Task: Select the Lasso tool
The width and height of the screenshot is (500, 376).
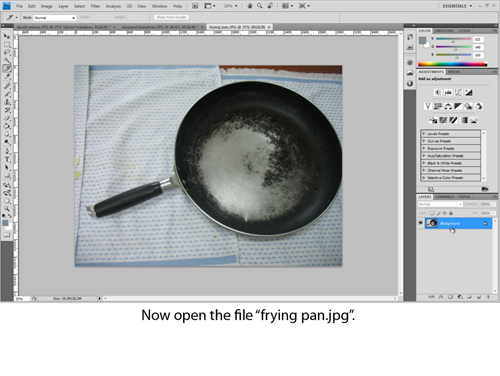Action: 7,52
